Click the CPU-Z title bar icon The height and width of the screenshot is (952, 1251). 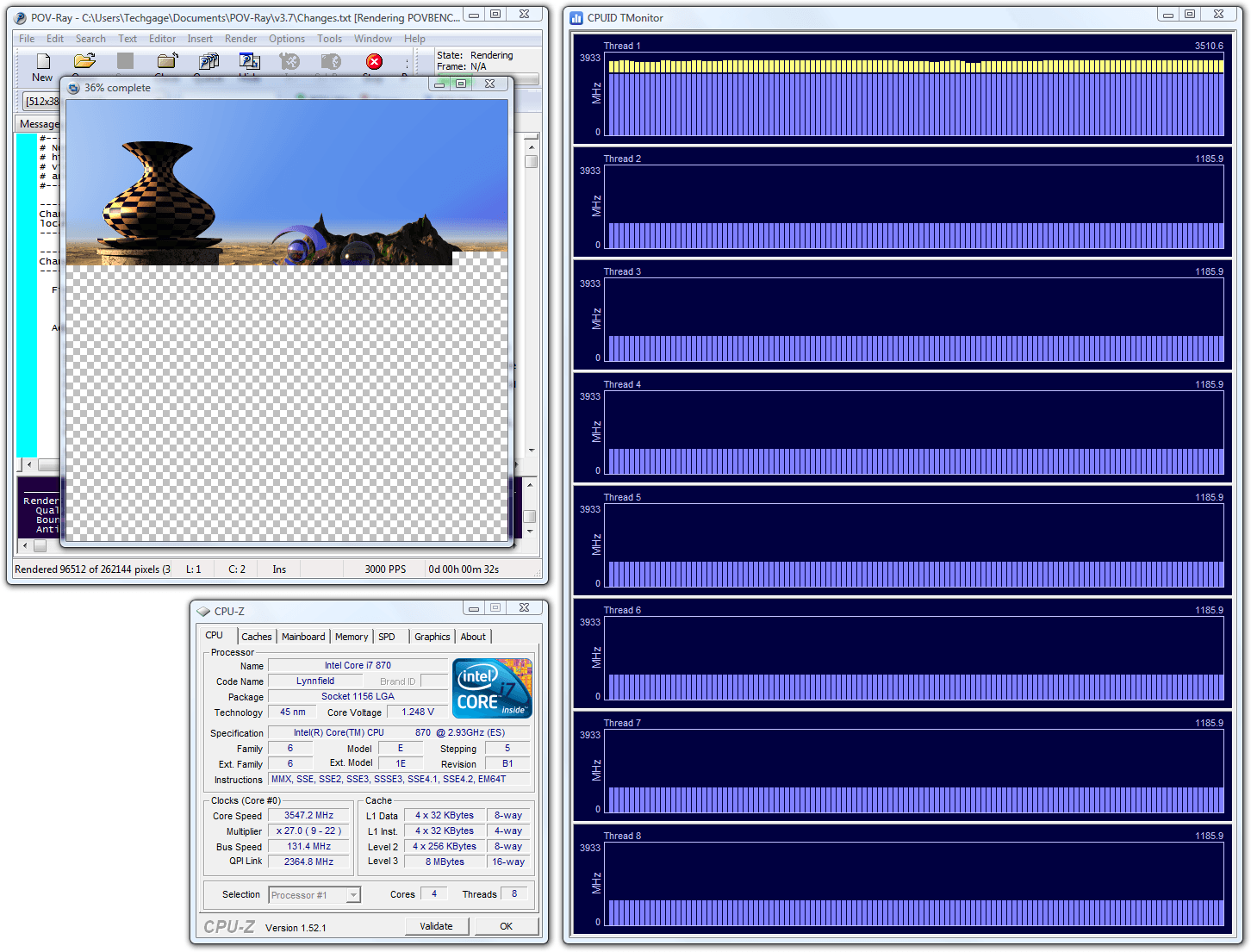(x=203, y=611)
